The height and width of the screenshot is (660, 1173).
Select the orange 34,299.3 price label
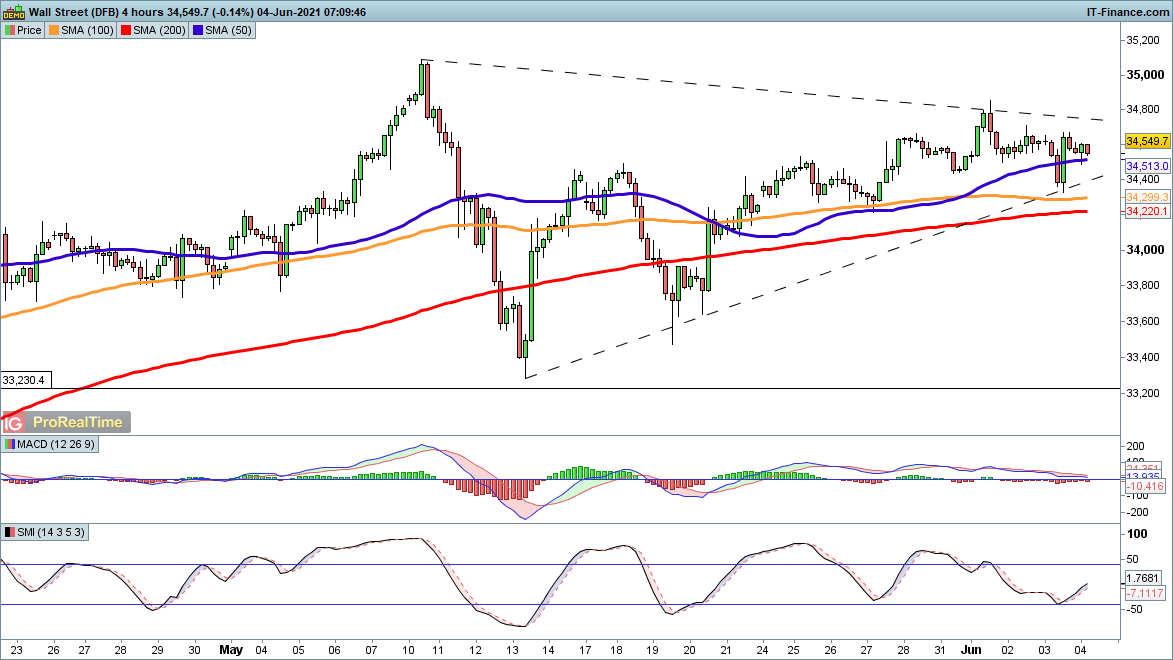click(x=1146, y=198)
